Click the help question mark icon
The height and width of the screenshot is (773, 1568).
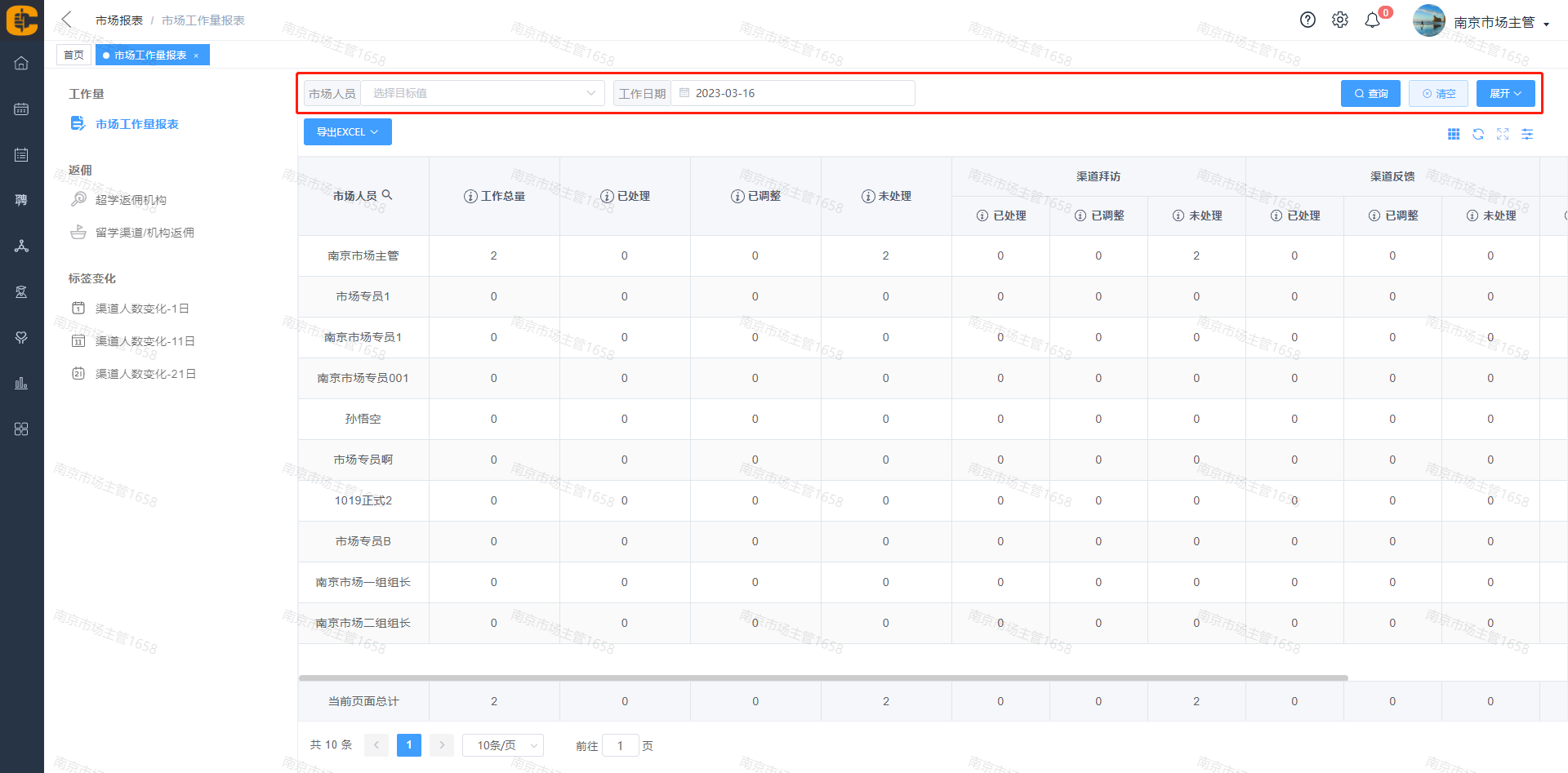pos(1307,20)
